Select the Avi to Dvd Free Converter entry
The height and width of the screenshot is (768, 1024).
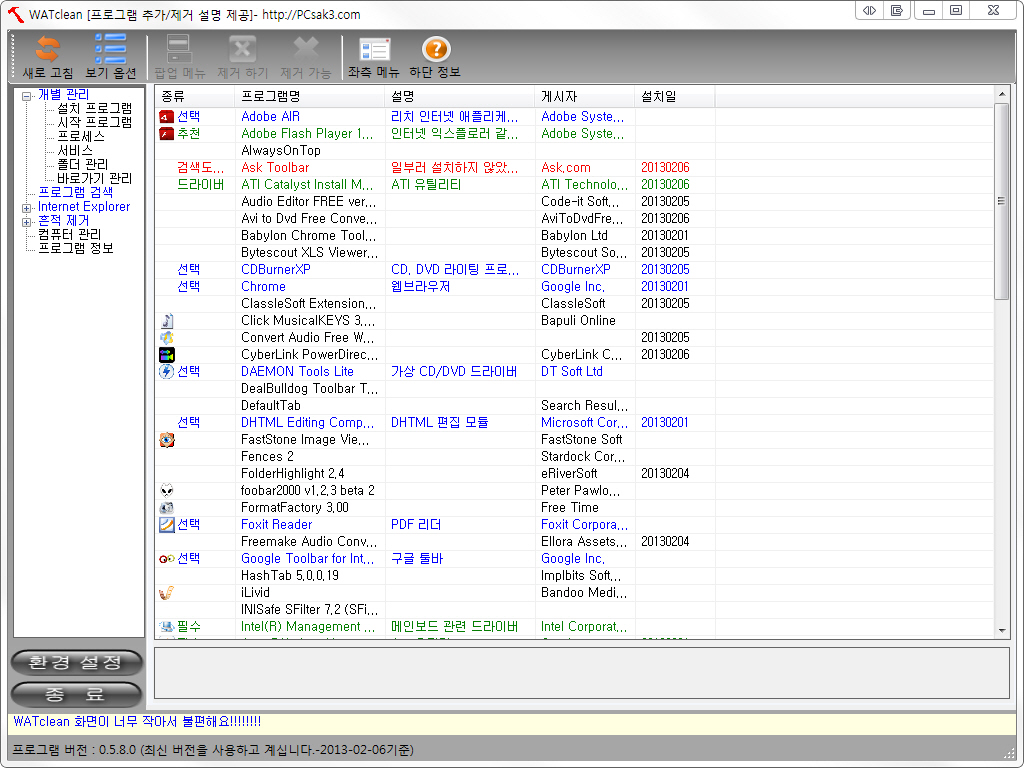[x=309, y=219]
